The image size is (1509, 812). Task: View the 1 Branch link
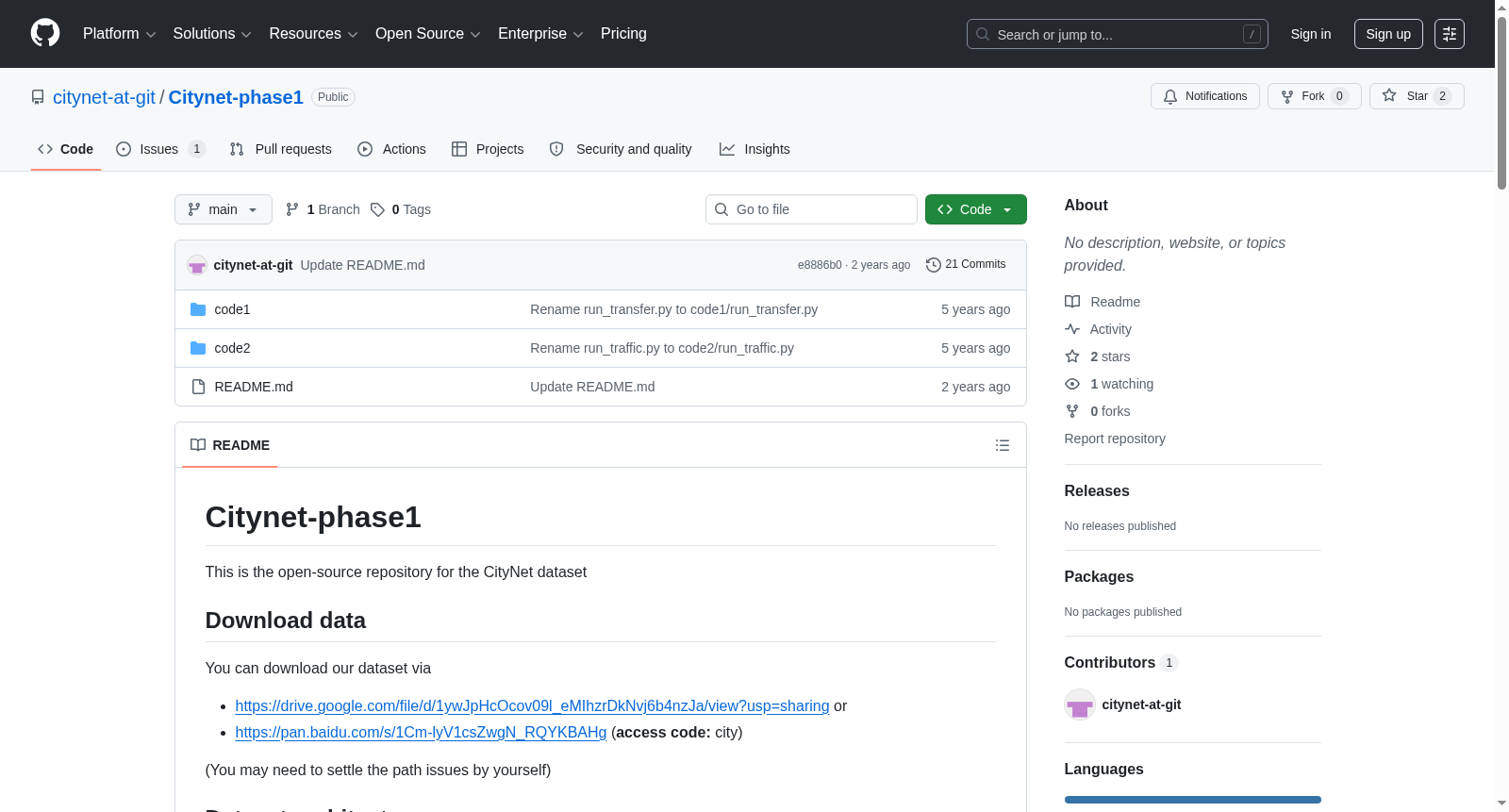coord(323,209)
